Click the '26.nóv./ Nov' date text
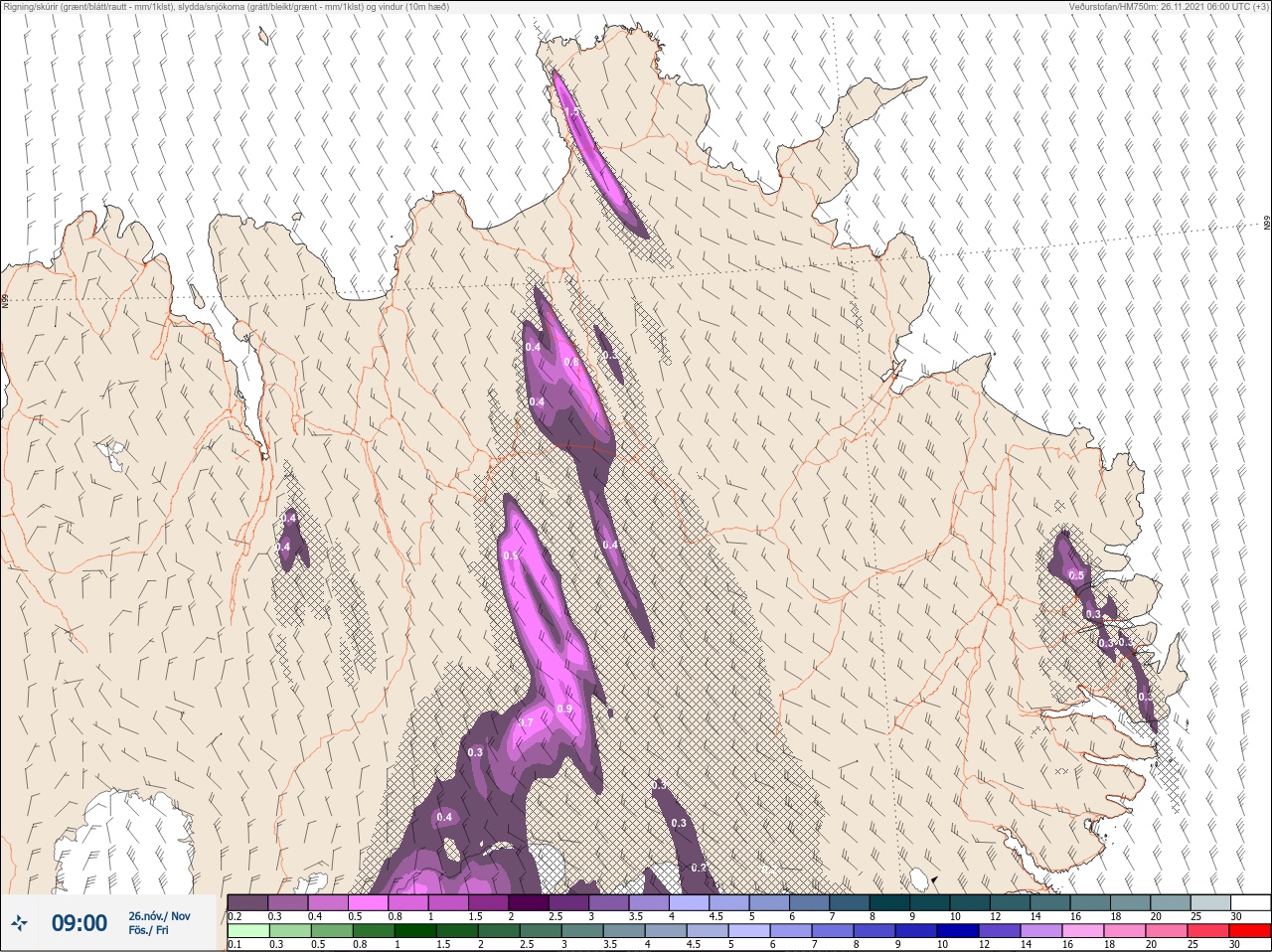1272x952 pixels. tap(159, 916)
